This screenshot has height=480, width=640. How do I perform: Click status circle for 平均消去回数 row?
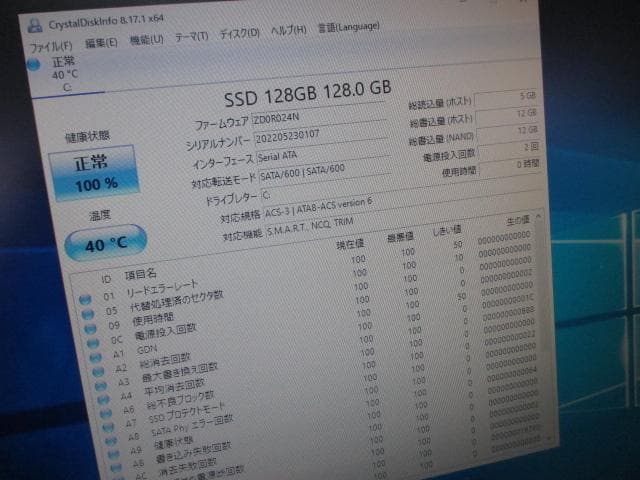[103, 399]
